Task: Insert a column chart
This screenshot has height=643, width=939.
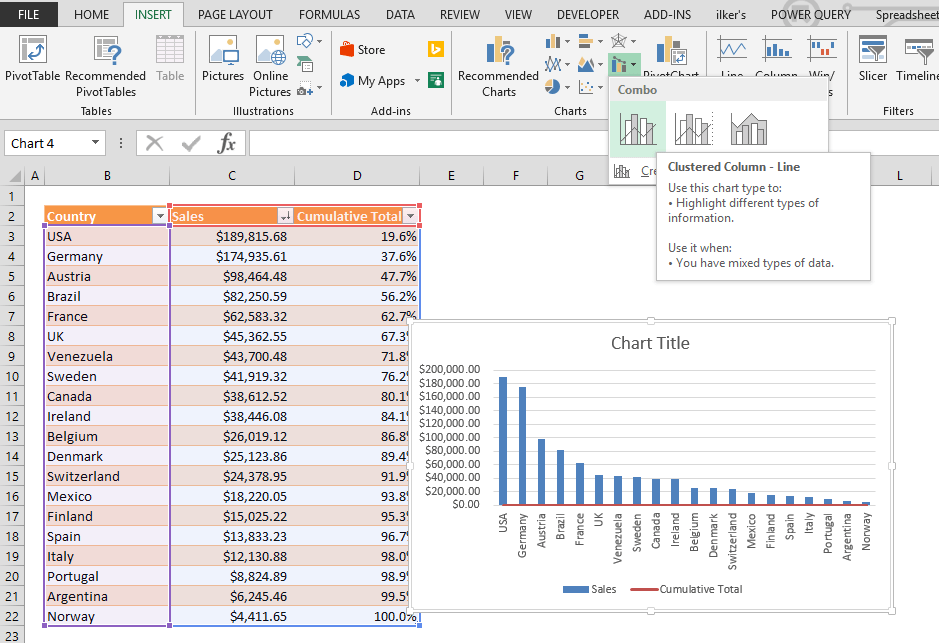Action: click(553, 41)
